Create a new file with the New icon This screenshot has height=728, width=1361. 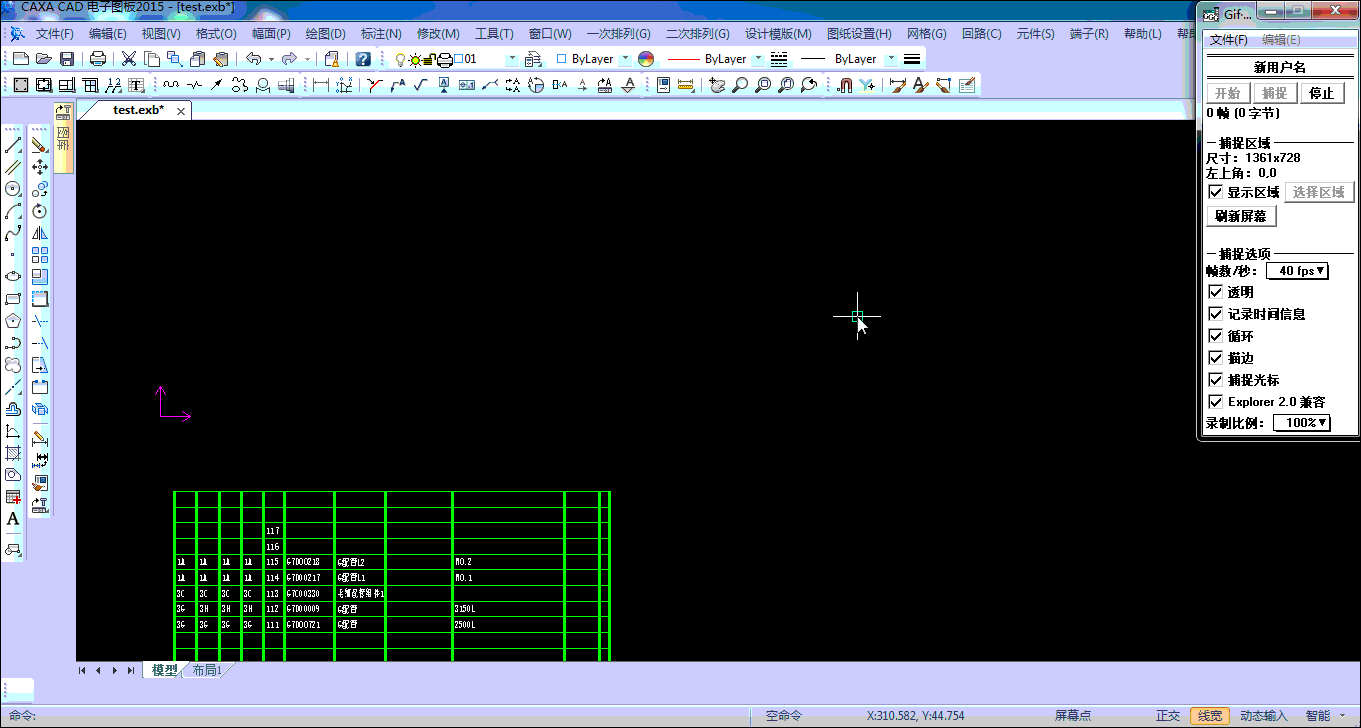(x=20, y=59)
